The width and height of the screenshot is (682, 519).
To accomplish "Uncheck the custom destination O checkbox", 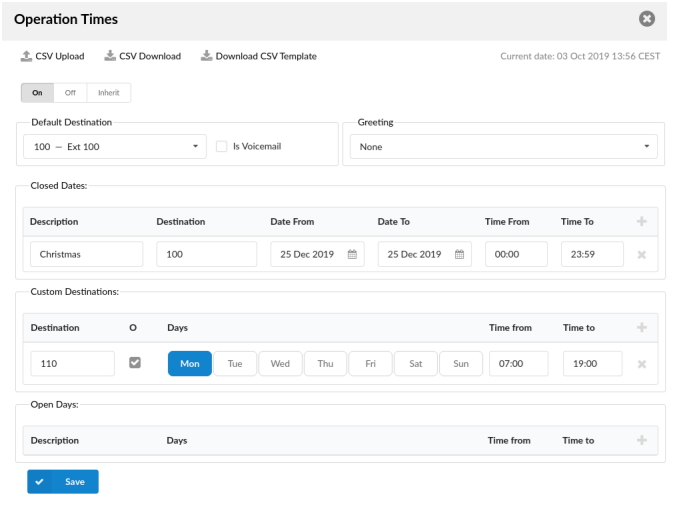I will point(135,363).
